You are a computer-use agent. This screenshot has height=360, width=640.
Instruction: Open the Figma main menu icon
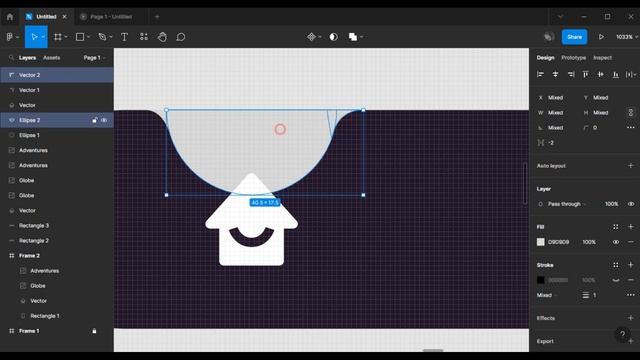point(10,37)
